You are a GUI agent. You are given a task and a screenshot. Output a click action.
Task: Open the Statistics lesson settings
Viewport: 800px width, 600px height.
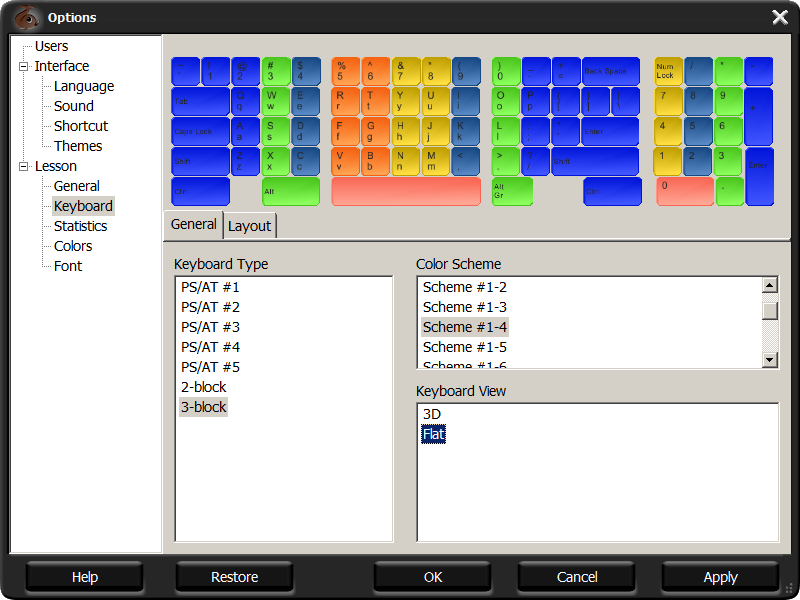(80, 226)
